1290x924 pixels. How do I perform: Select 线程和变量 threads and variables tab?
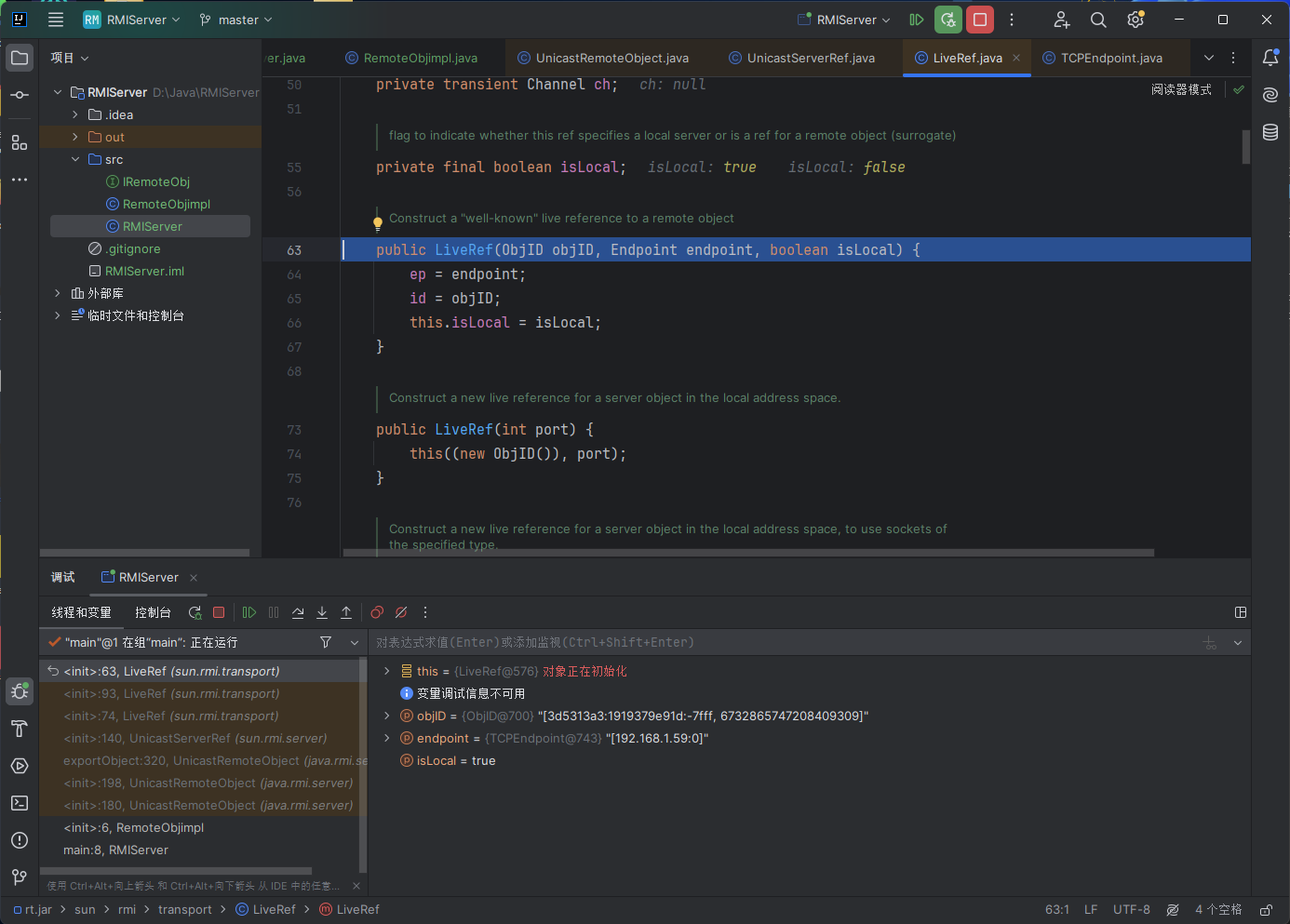[81, 612]
